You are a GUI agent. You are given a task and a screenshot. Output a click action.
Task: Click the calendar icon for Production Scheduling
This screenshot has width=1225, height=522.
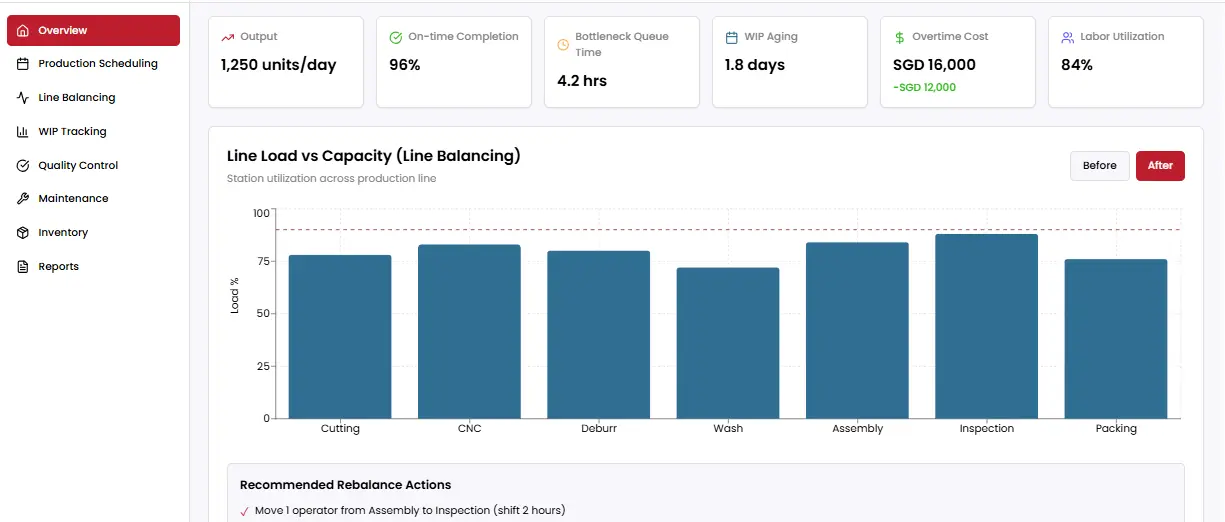[x=23, y=64]
